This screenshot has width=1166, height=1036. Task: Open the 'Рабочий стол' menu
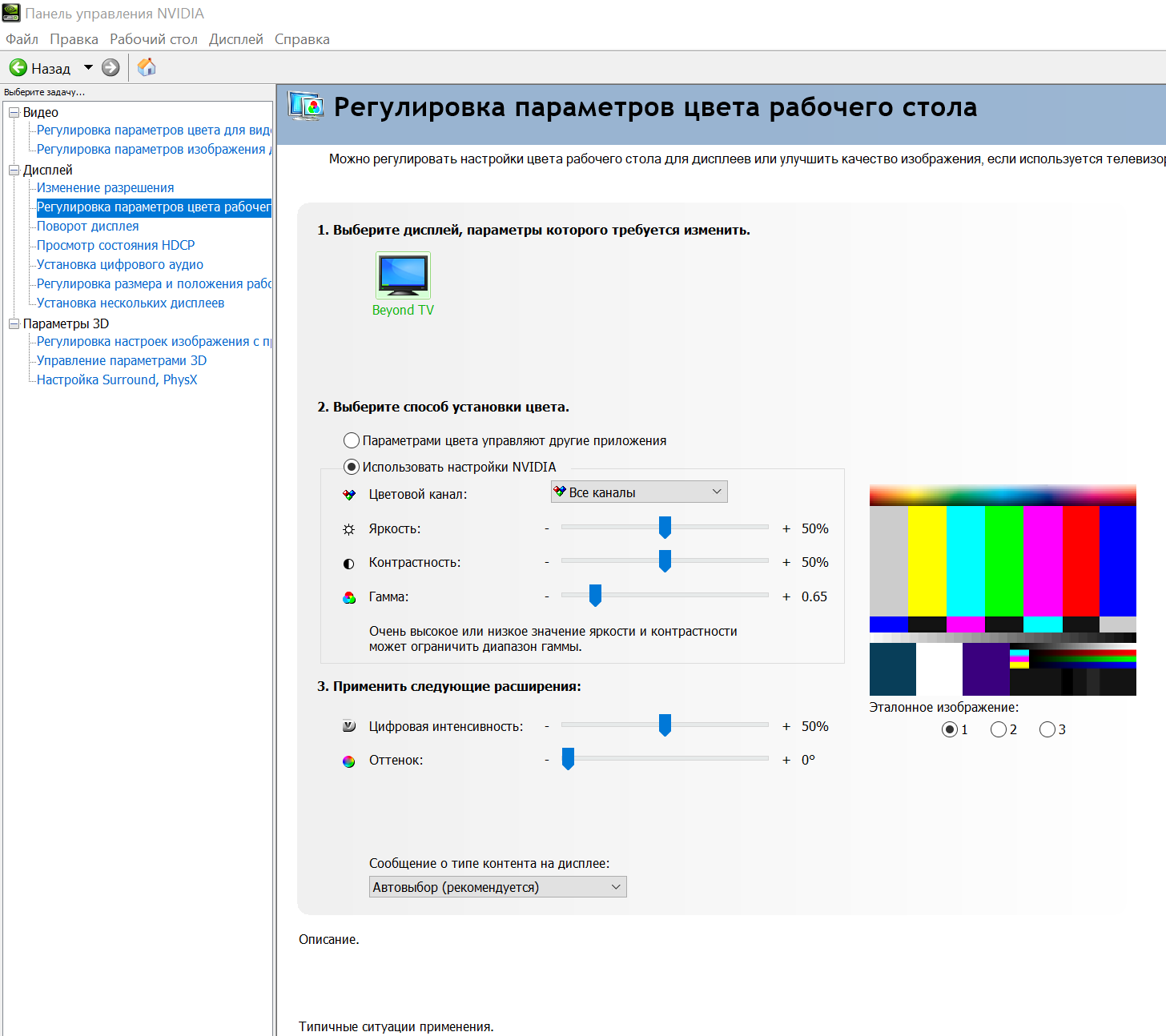154,39
